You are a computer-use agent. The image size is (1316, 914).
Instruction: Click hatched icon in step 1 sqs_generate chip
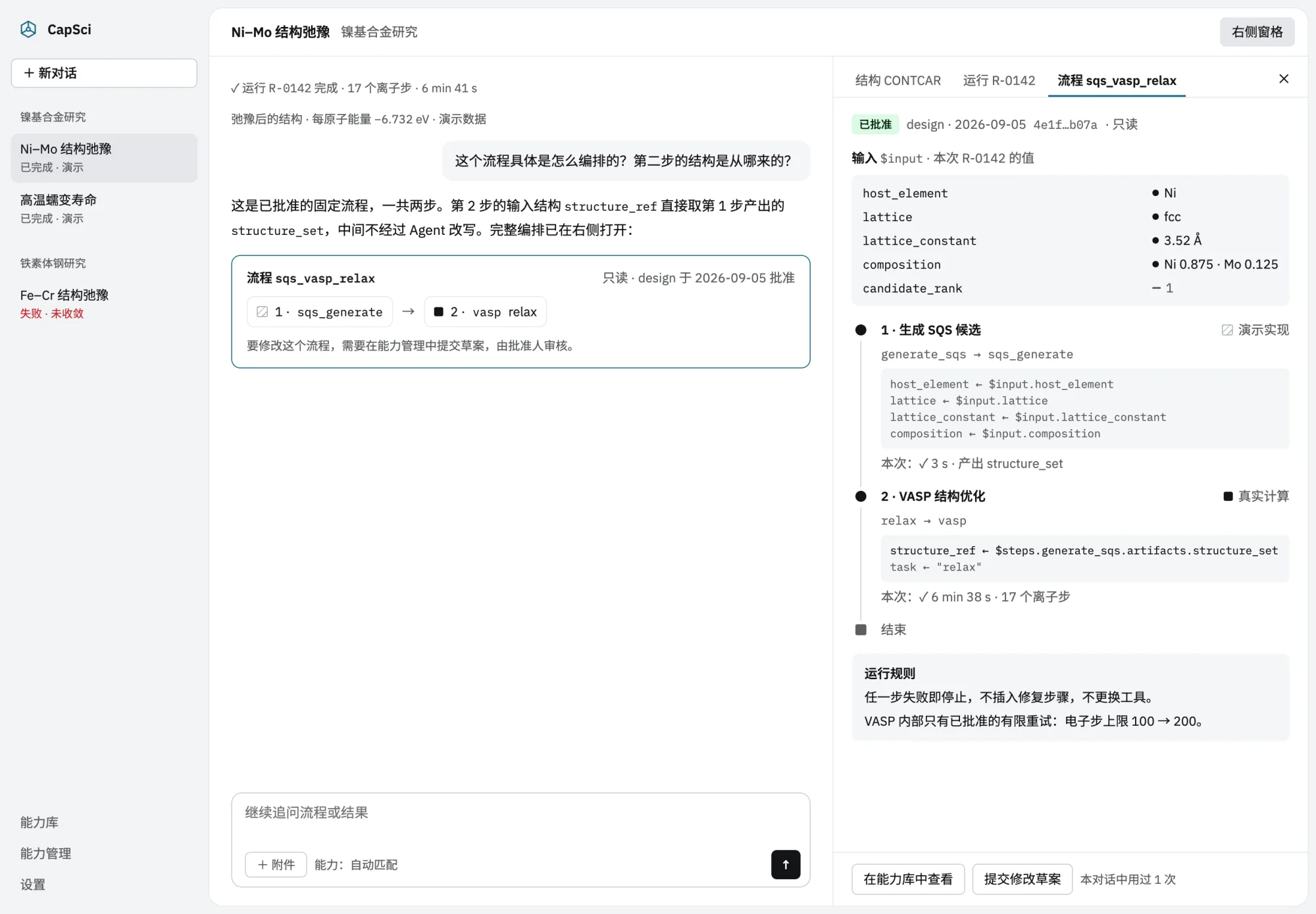point(262,312)
